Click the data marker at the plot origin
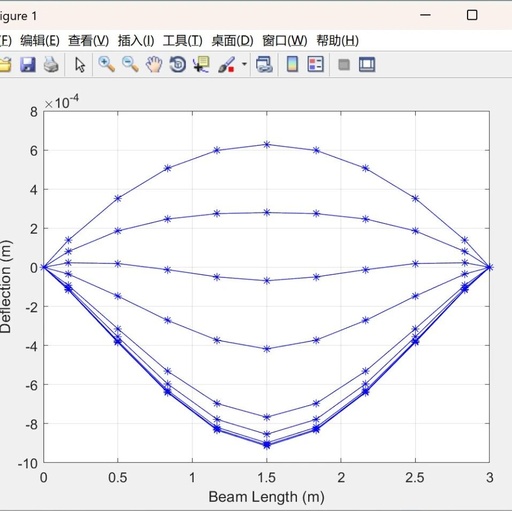The height and width of the screenshot is (511, 512). tap(44, 267)
